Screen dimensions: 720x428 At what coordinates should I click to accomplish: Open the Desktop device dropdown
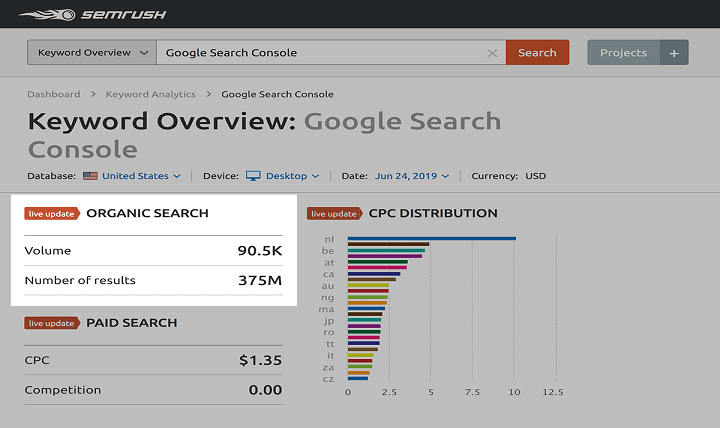pos(292,176)
